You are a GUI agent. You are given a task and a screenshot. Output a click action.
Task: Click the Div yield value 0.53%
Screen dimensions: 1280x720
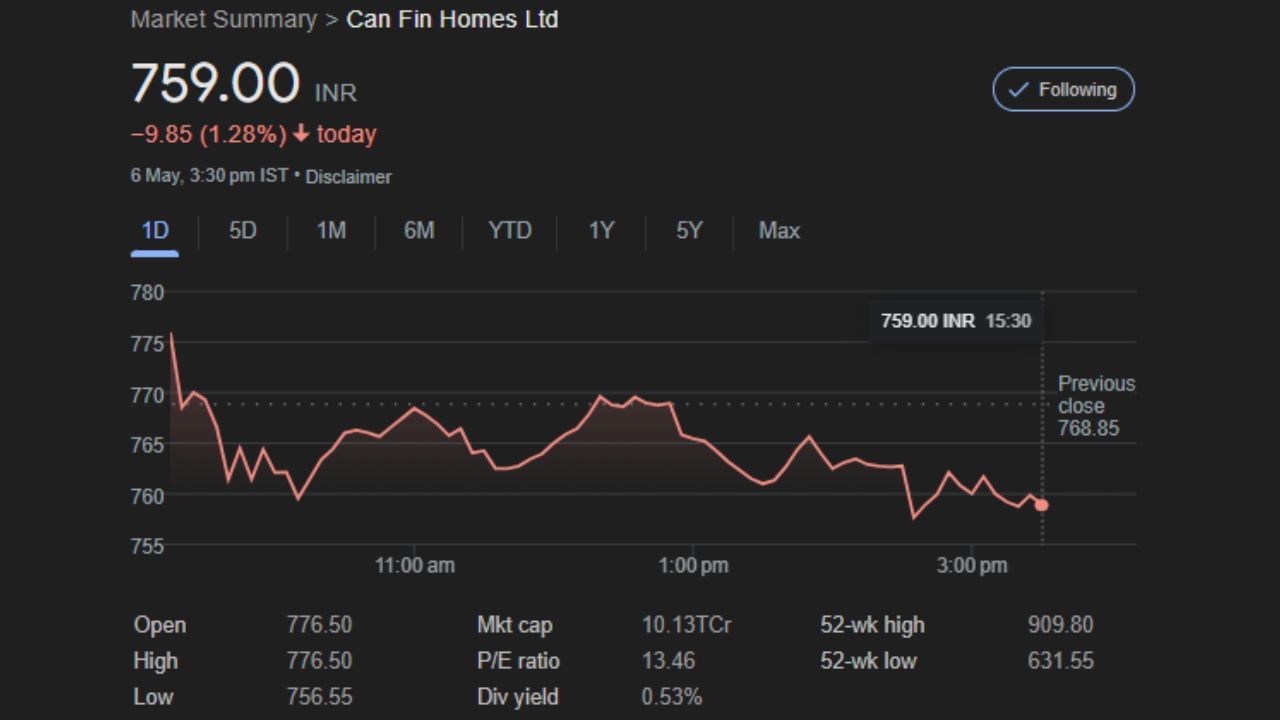(672, 697)
